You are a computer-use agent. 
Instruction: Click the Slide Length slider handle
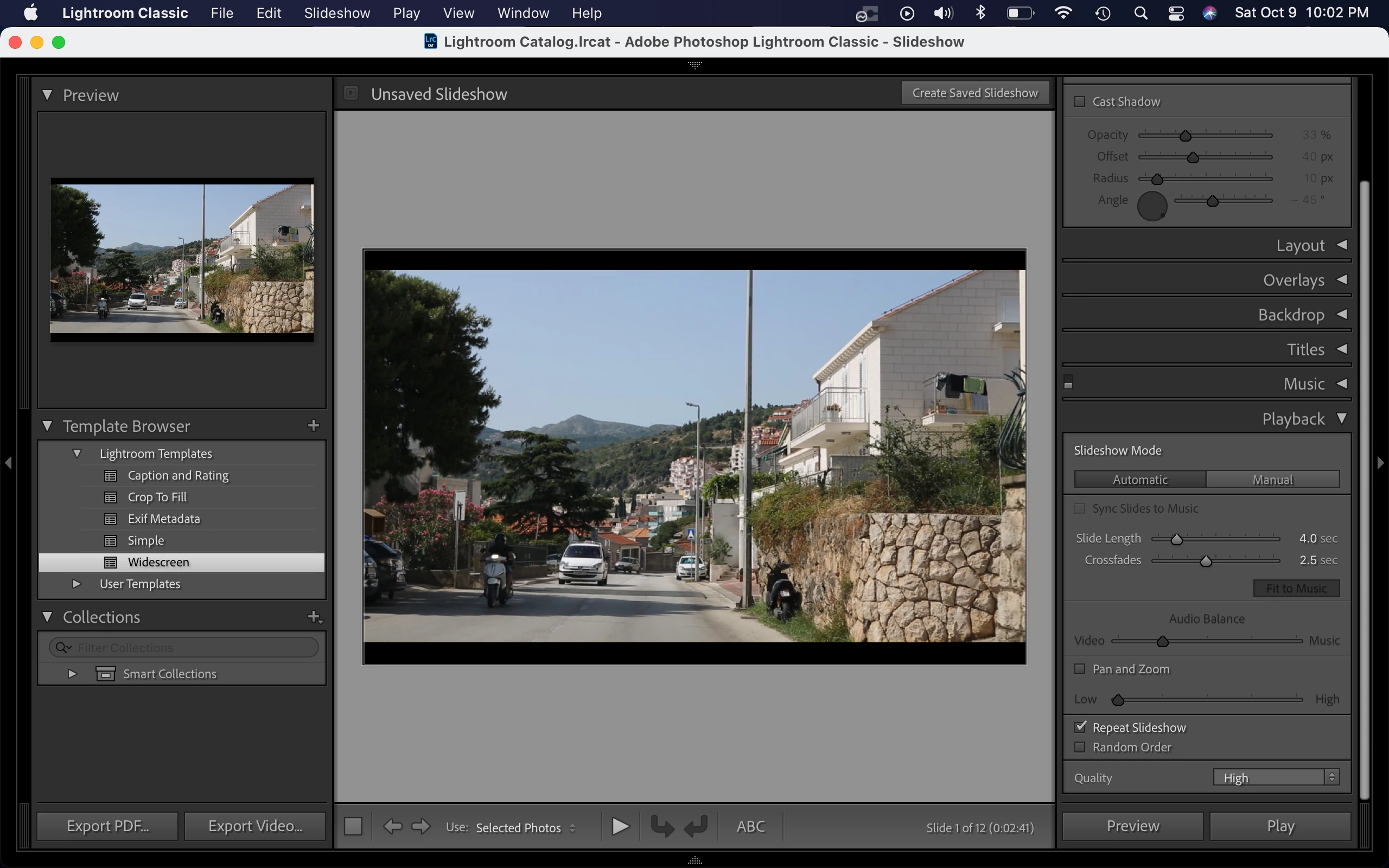(x=1176, y=539)
